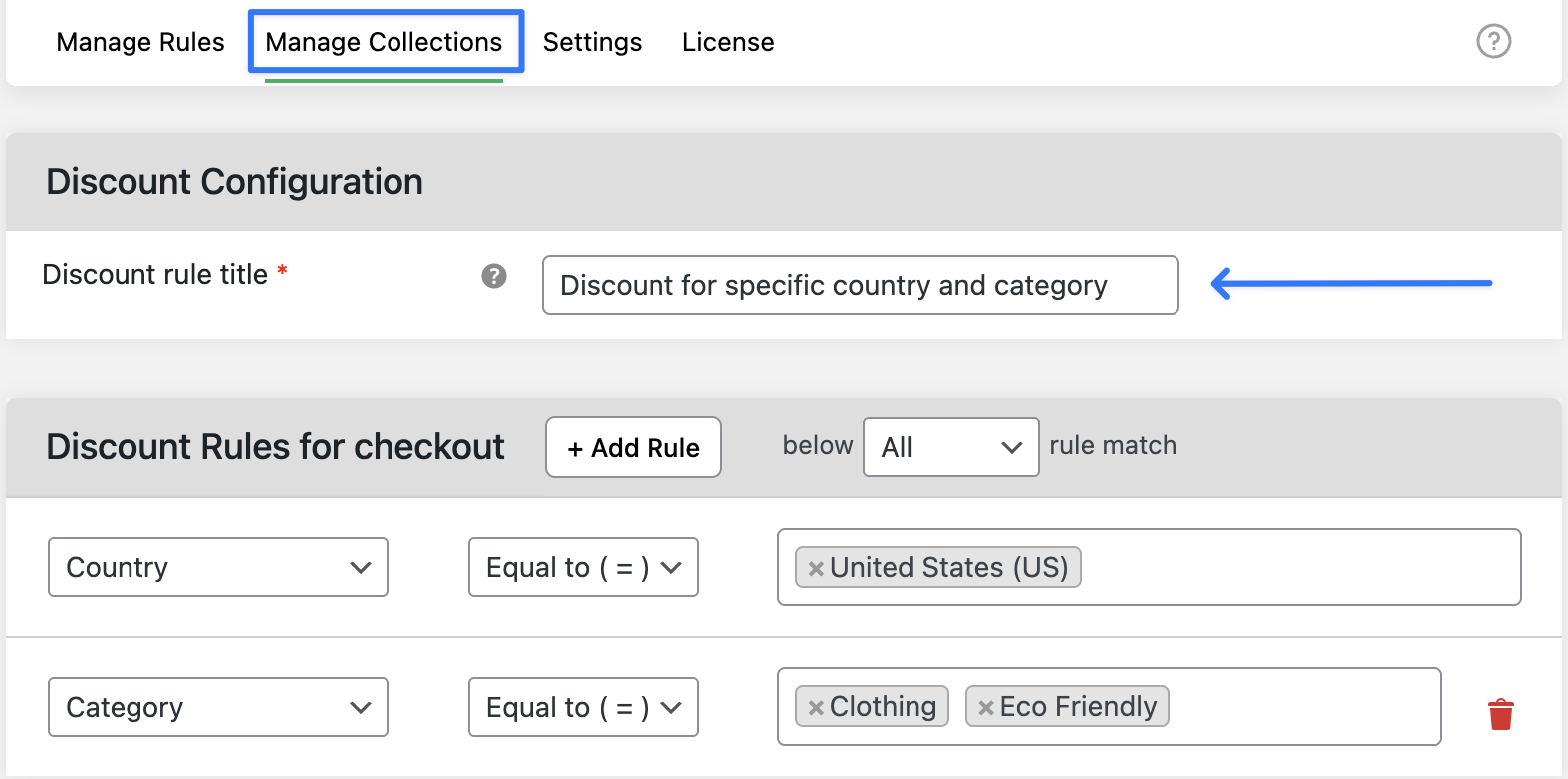Expand the All rule match dropdown

(951, 447)
